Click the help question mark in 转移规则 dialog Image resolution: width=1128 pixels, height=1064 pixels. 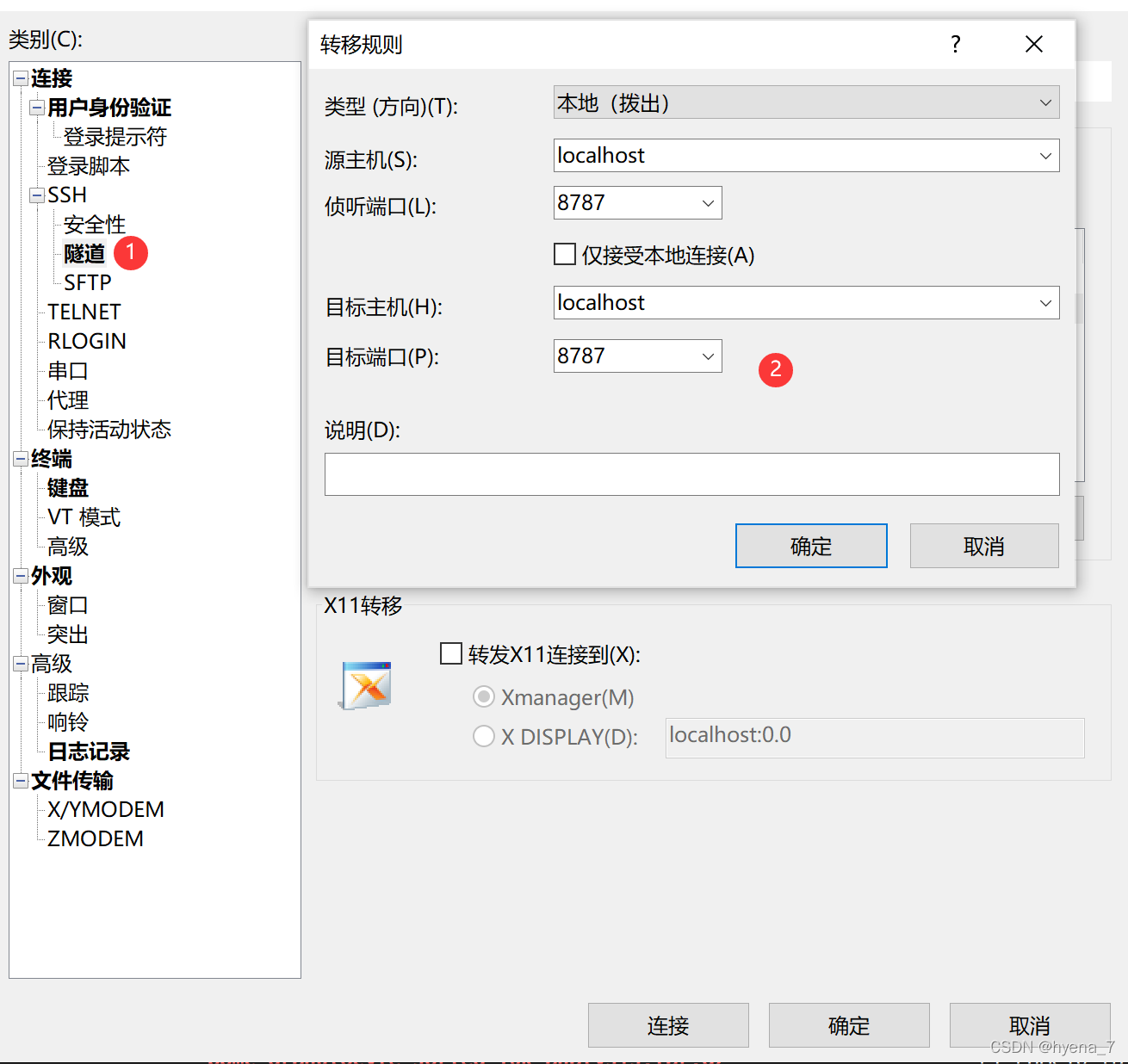coord(956,44)
